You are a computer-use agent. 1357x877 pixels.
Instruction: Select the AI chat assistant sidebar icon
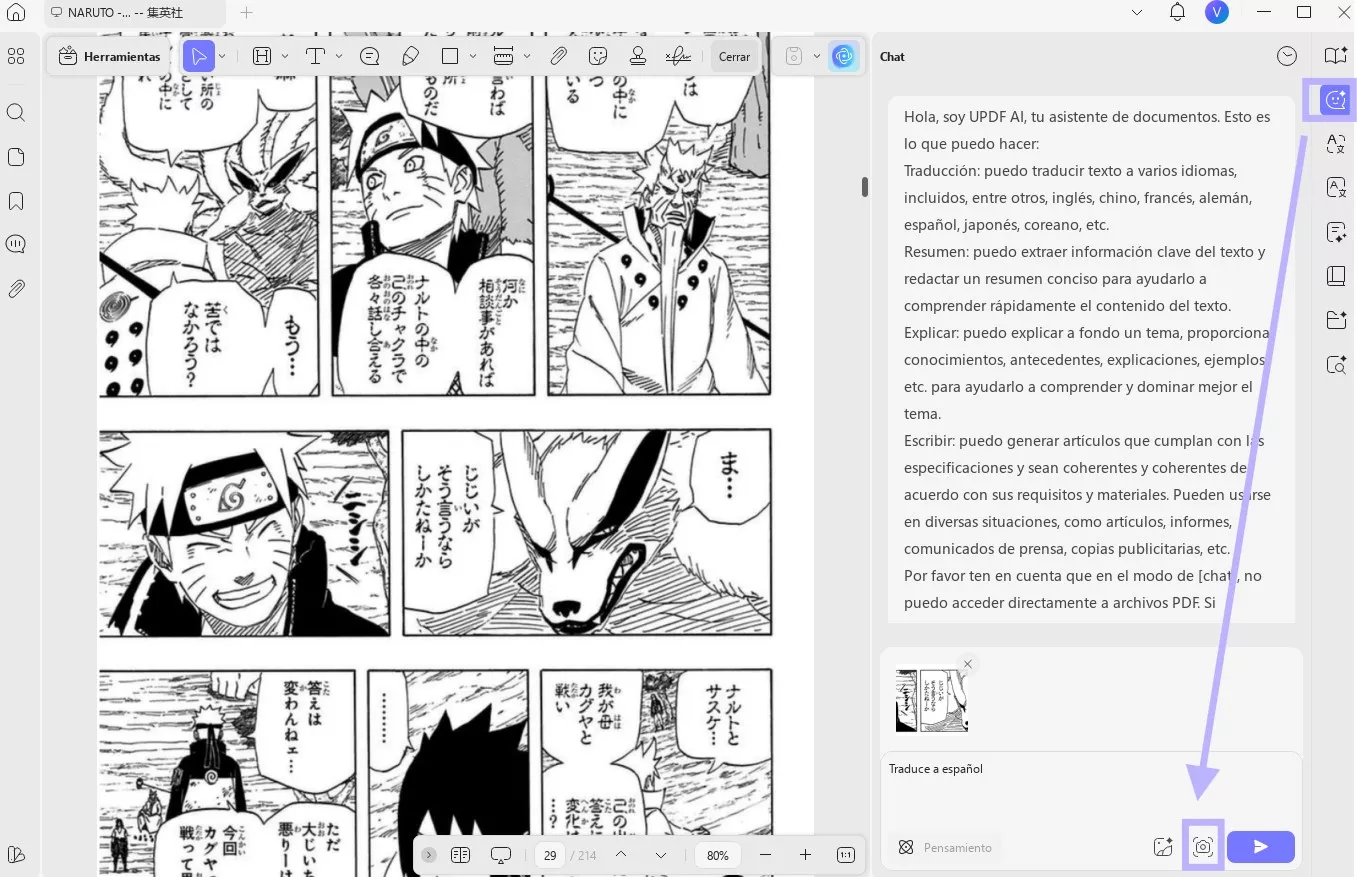point(1336,99)
